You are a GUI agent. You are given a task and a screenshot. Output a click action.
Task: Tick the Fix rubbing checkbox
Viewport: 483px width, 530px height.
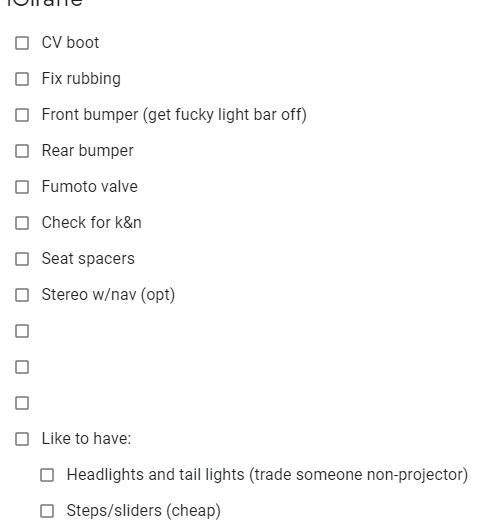click(22, 79)
